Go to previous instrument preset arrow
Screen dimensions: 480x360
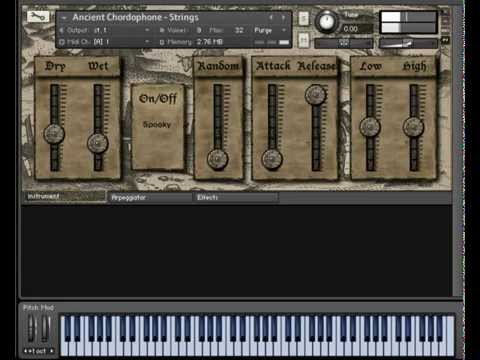tap(271, 17)
